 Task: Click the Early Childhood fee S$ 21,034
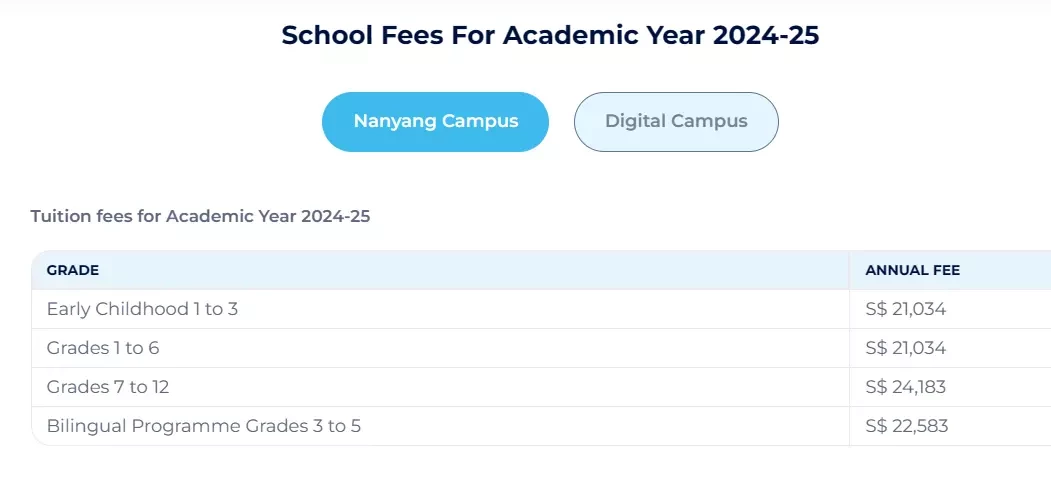(906, 309)
